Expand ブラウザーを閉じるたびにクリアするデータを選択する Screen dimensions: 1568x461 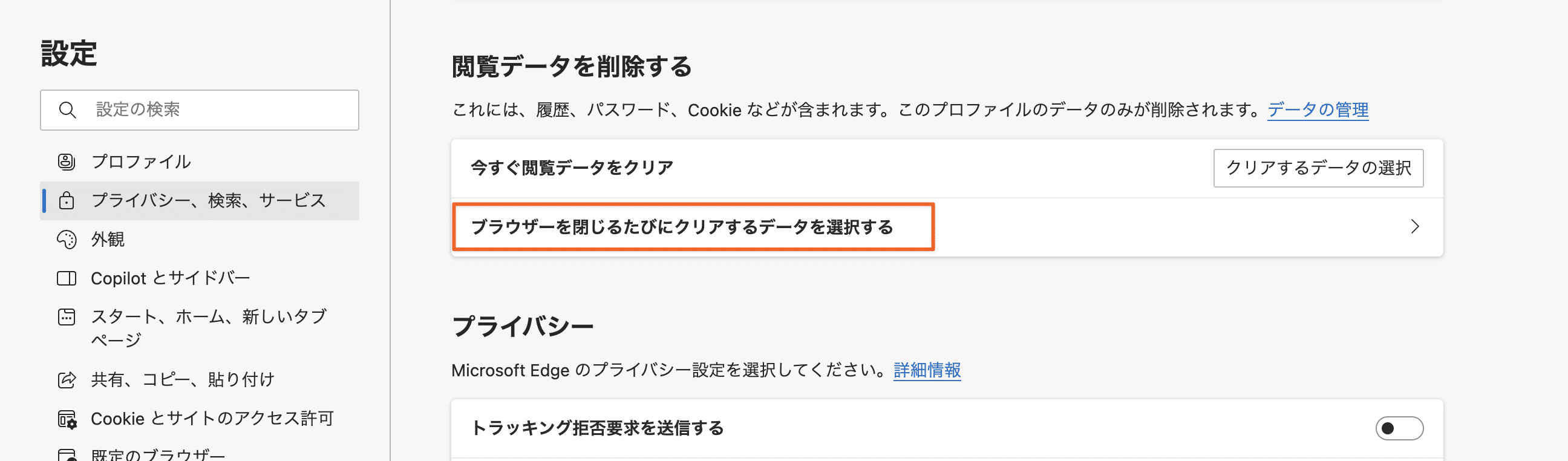tap(685, 227)
